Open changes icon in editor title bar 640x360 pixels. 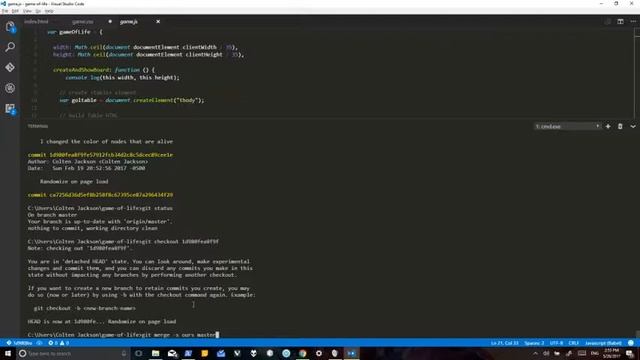click(608, 21)
